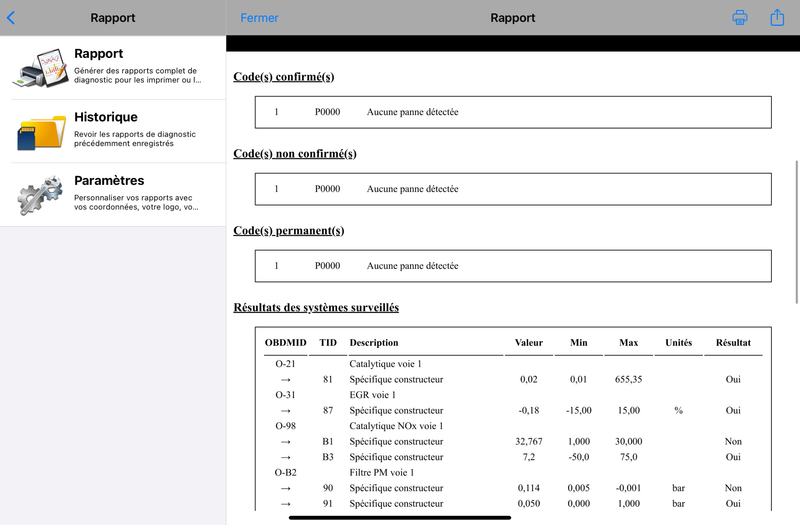Image resolution: width=800 pixels, height=525 pixels.
Task: Print the diagnostic report
Action: [740, 17]
